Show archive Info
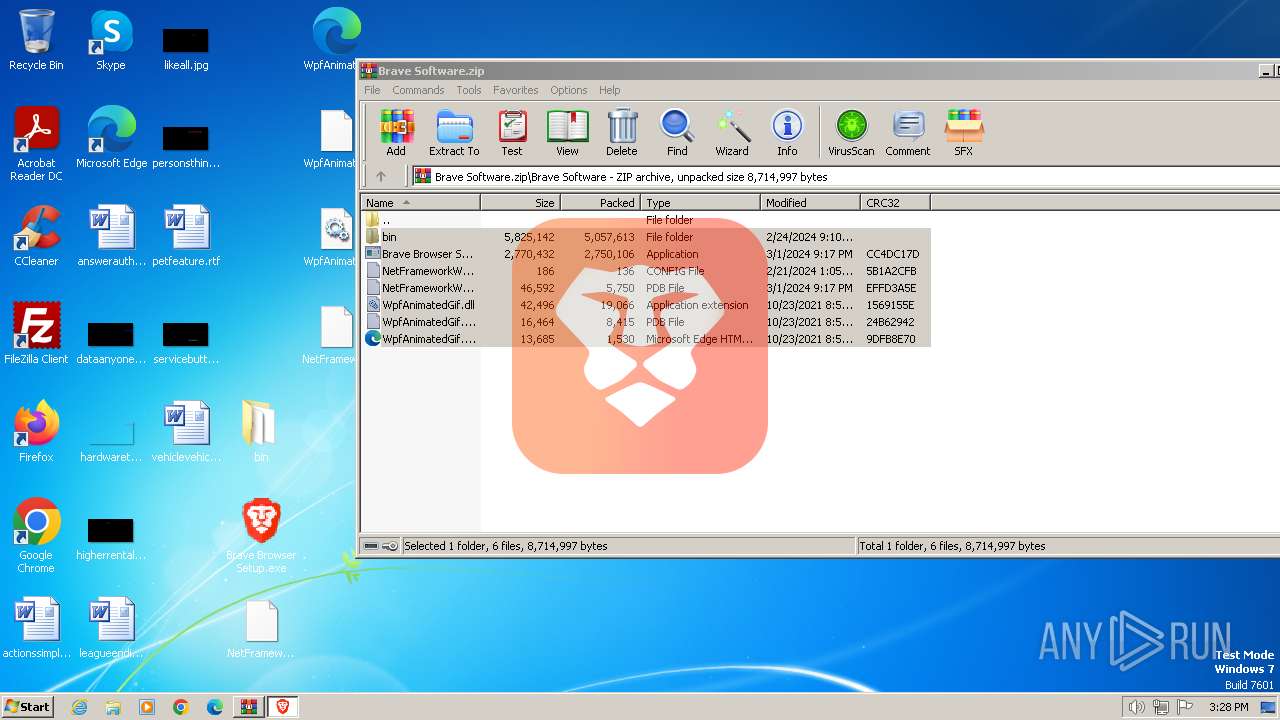Screen dimensions: 1280x720 click(787, 133)
